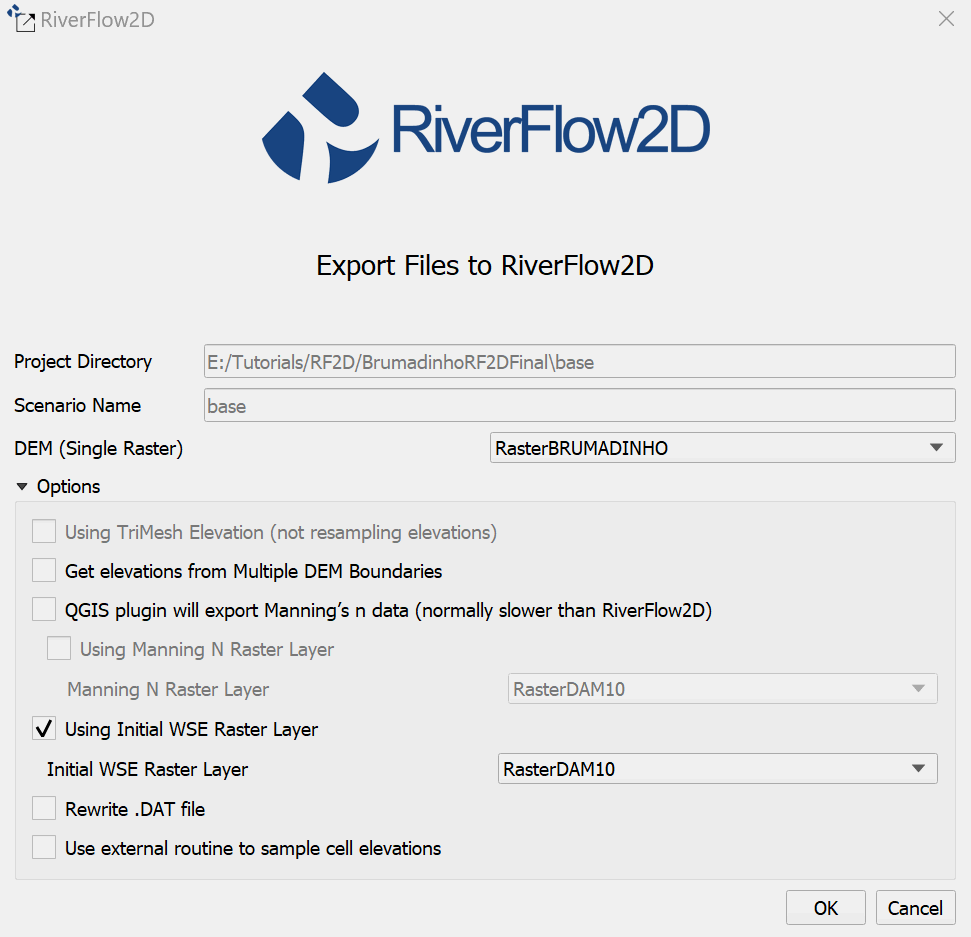Toggle Using Manning N Raster Layer checkbox
This screenshot has height=937, width=971.
click(x=59, y=649)
